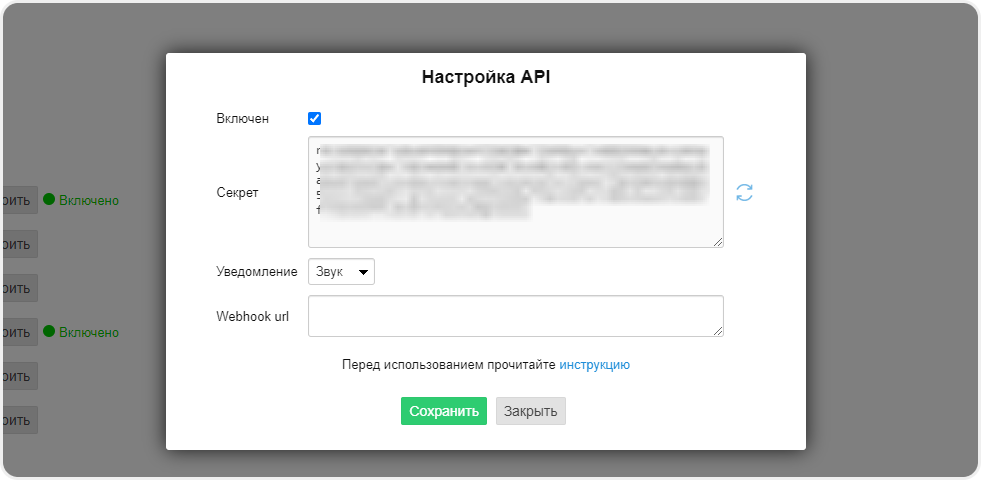981x480 pixels.
Task: Click the Включен label text
Action: (x=242, y=118)
